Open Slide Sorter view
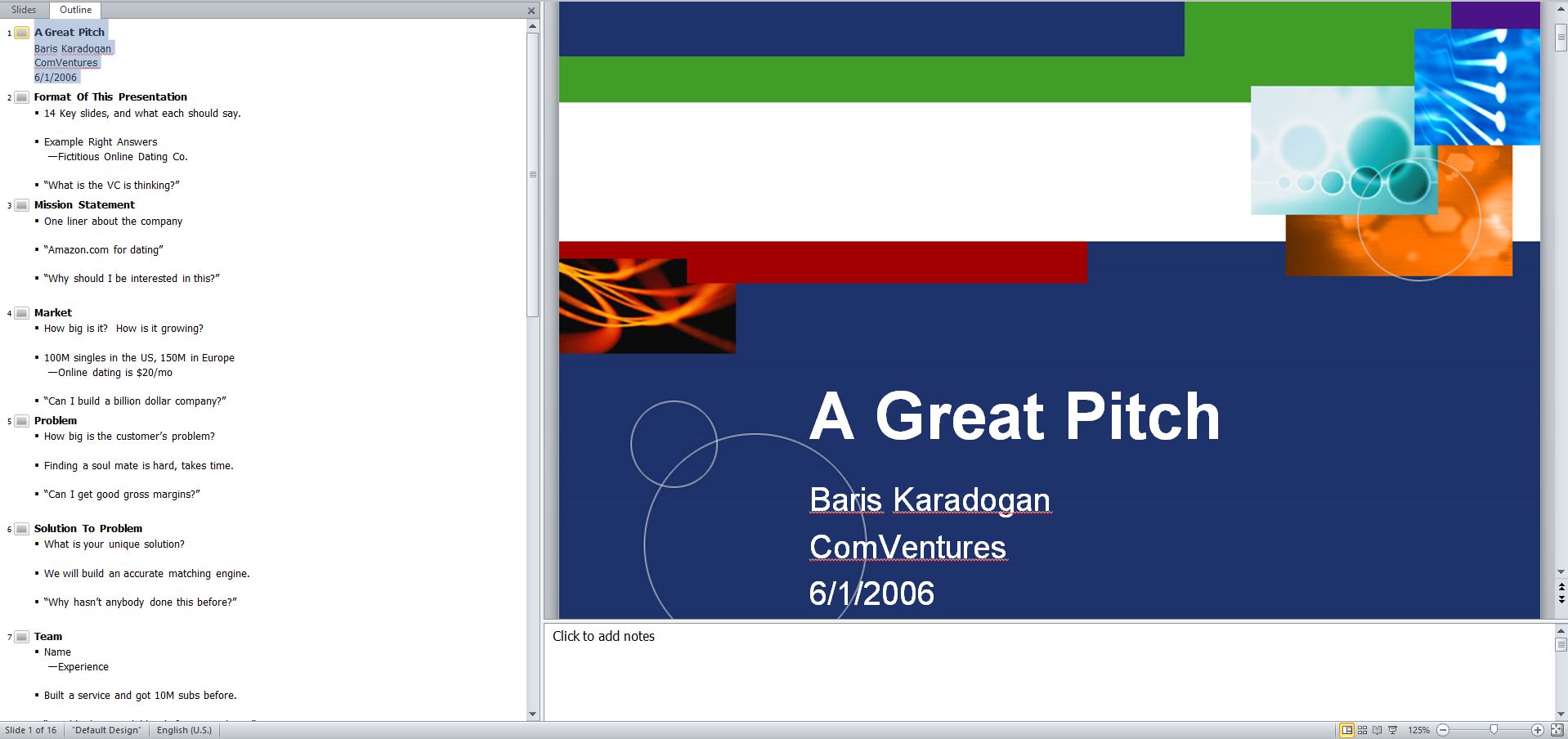The image size is (1568, 739). (1362, 730)
